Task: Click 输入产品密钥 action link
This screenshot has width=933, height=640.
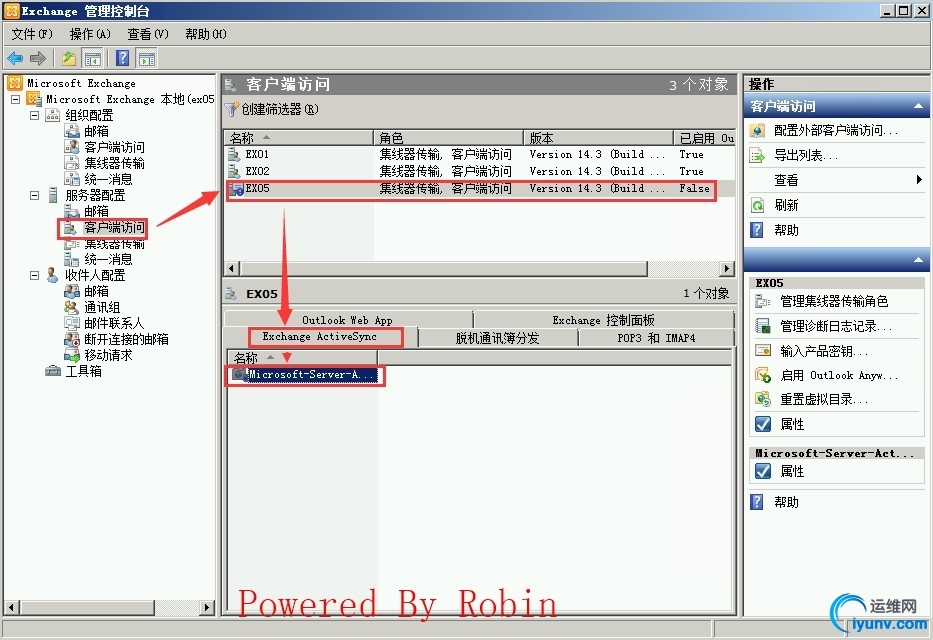Action: (x=824, y=350)
